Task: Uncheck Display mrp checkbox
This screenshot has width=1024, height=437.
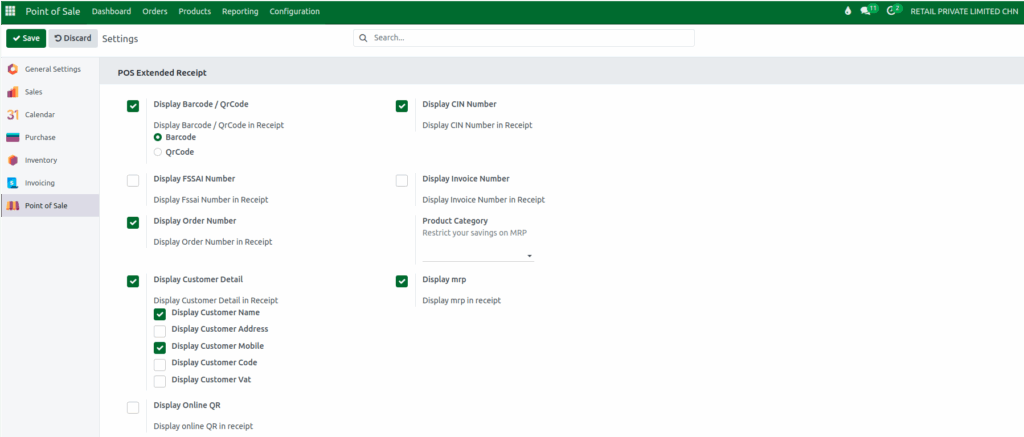Action: point(402,282)
